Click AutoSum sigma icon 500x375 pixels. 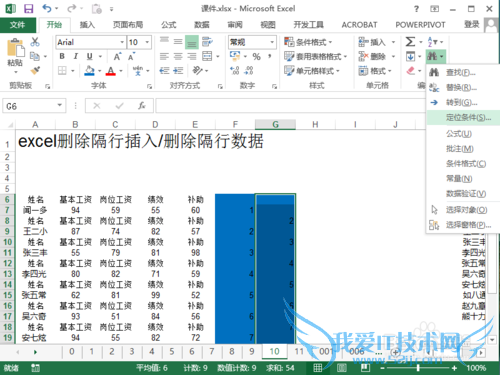tap(410, 42)
